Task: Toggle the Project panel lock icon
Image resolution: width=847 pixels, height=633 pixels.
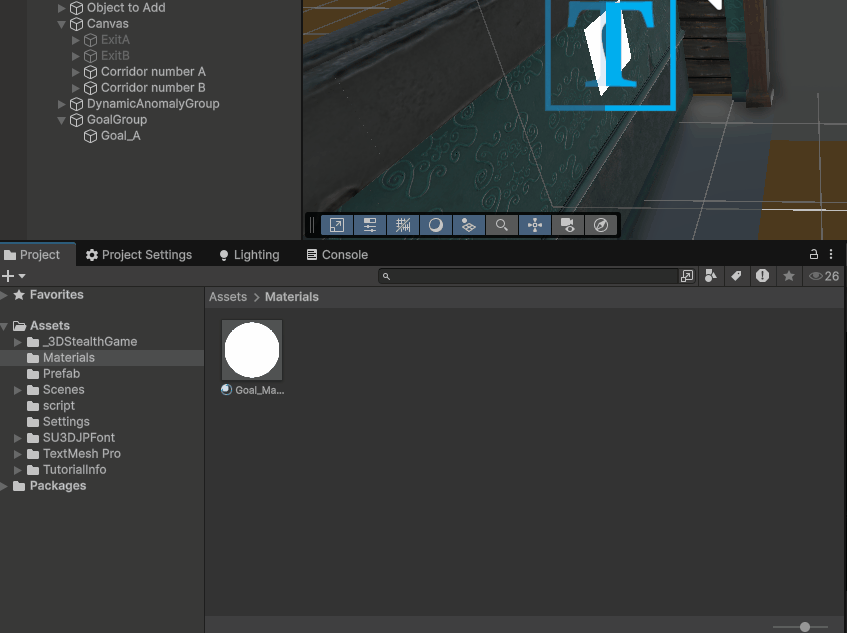Action: (x=814, y=255)
